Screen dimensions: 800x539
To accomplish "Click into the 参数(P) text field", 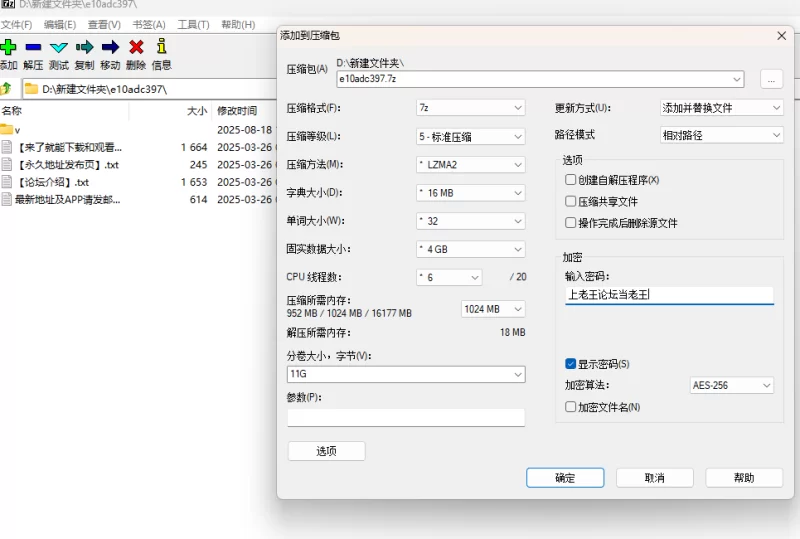I will point(406,417).
